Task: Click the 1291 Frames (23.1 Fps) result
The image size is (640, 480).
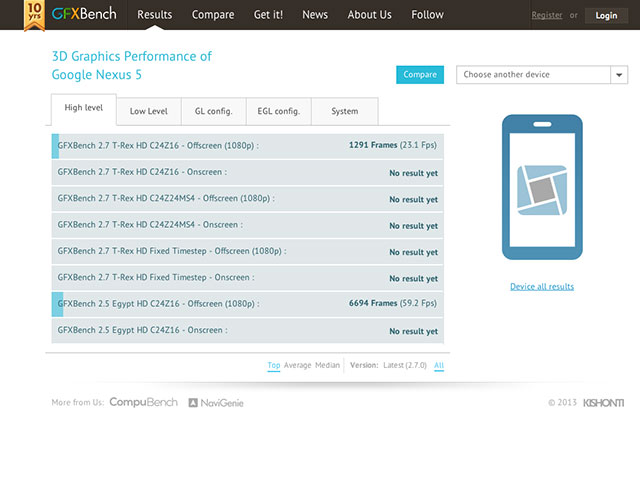Action: coord(393,145)
